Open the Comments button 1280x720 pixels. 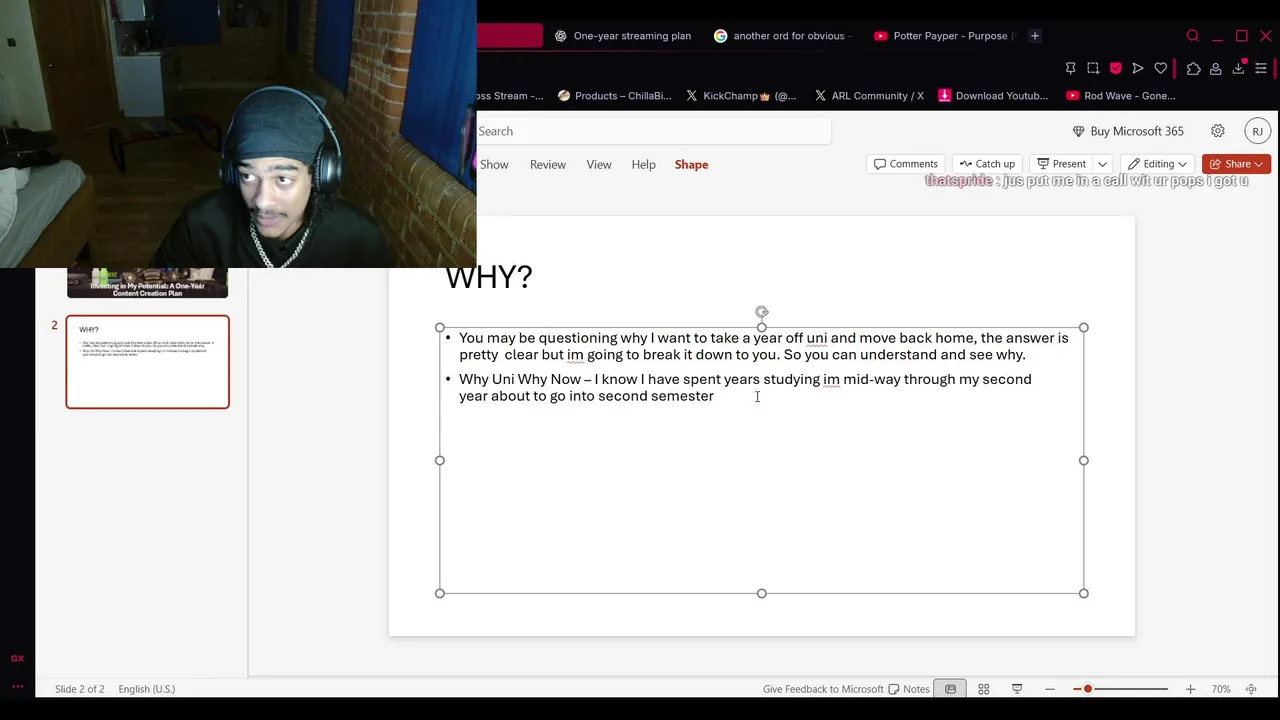(906, 164)
